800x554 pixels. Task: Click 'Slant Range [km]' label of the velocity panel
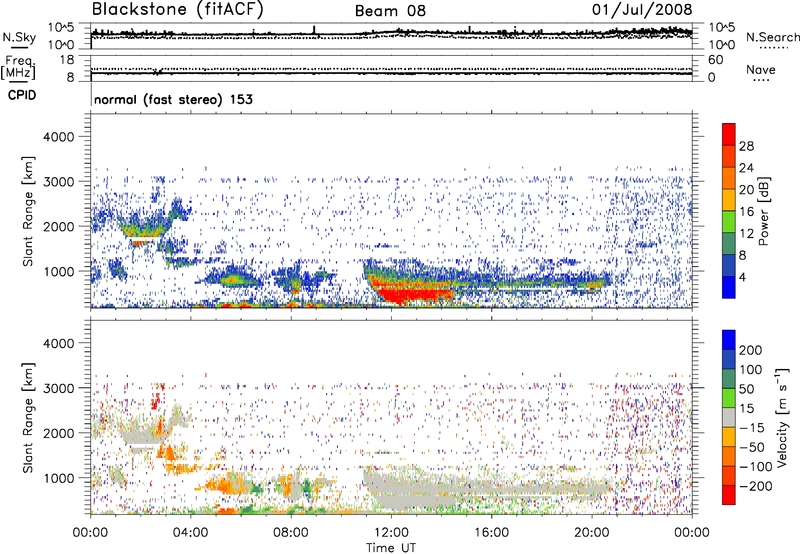[28, 417]
